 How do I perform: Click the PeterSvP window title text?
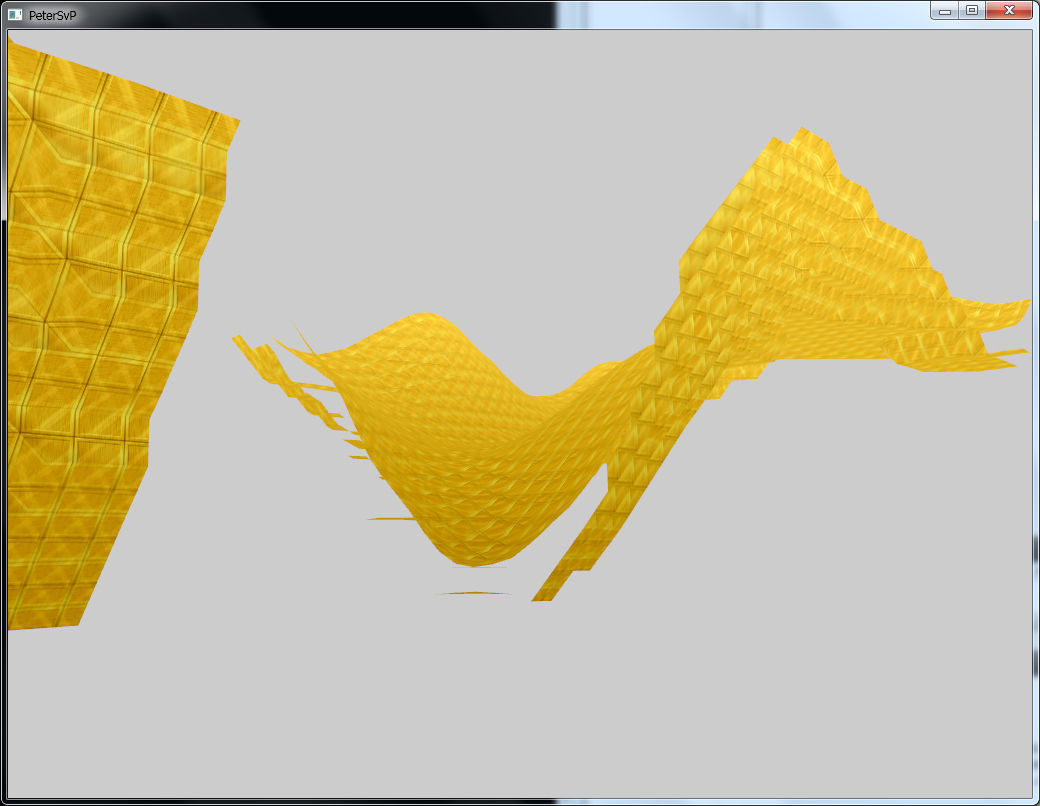[x=52, y=15]
